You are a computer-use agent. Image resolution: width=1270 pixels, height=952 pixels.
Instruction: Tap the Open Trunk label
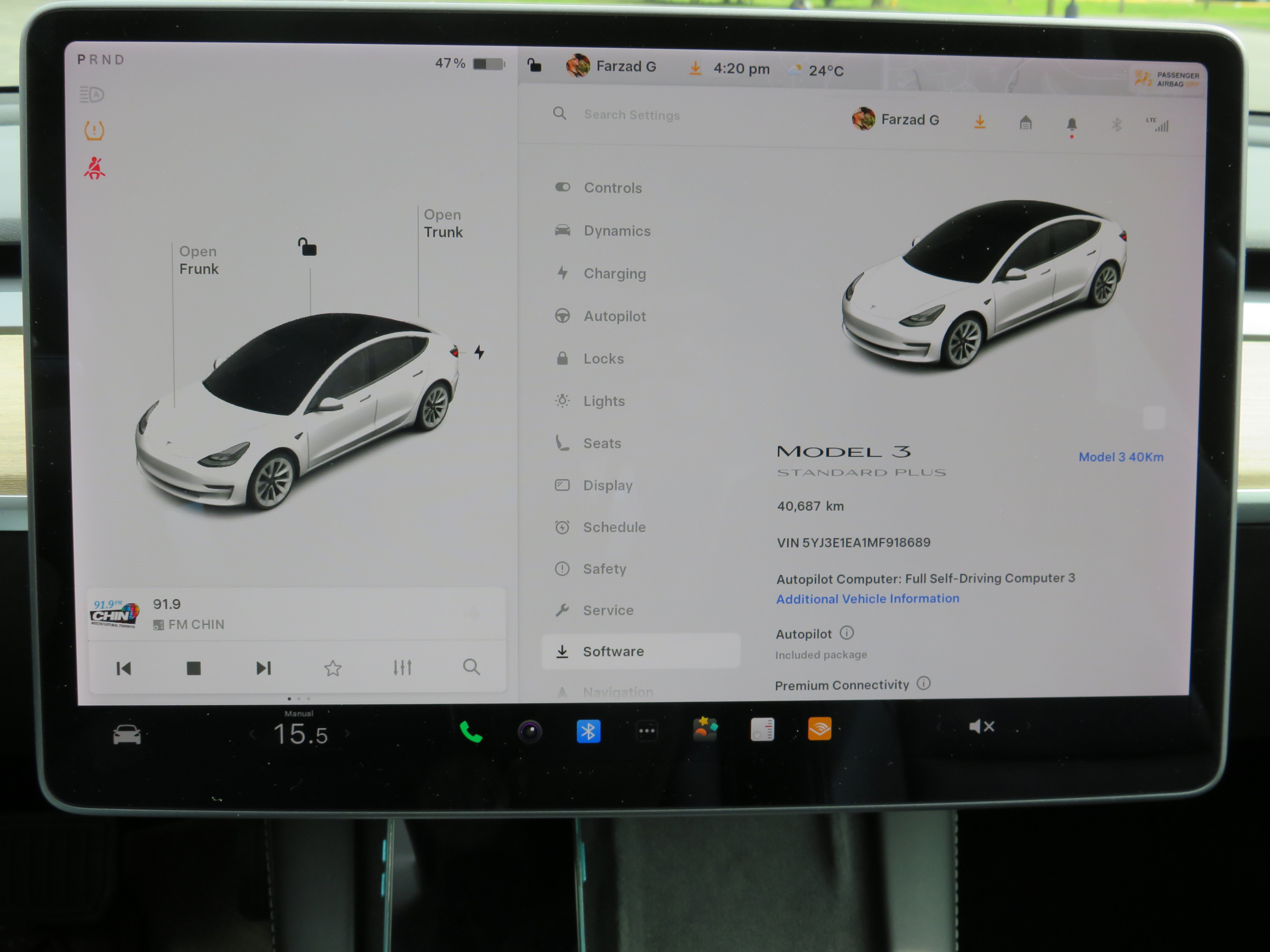tap(443, 223)
